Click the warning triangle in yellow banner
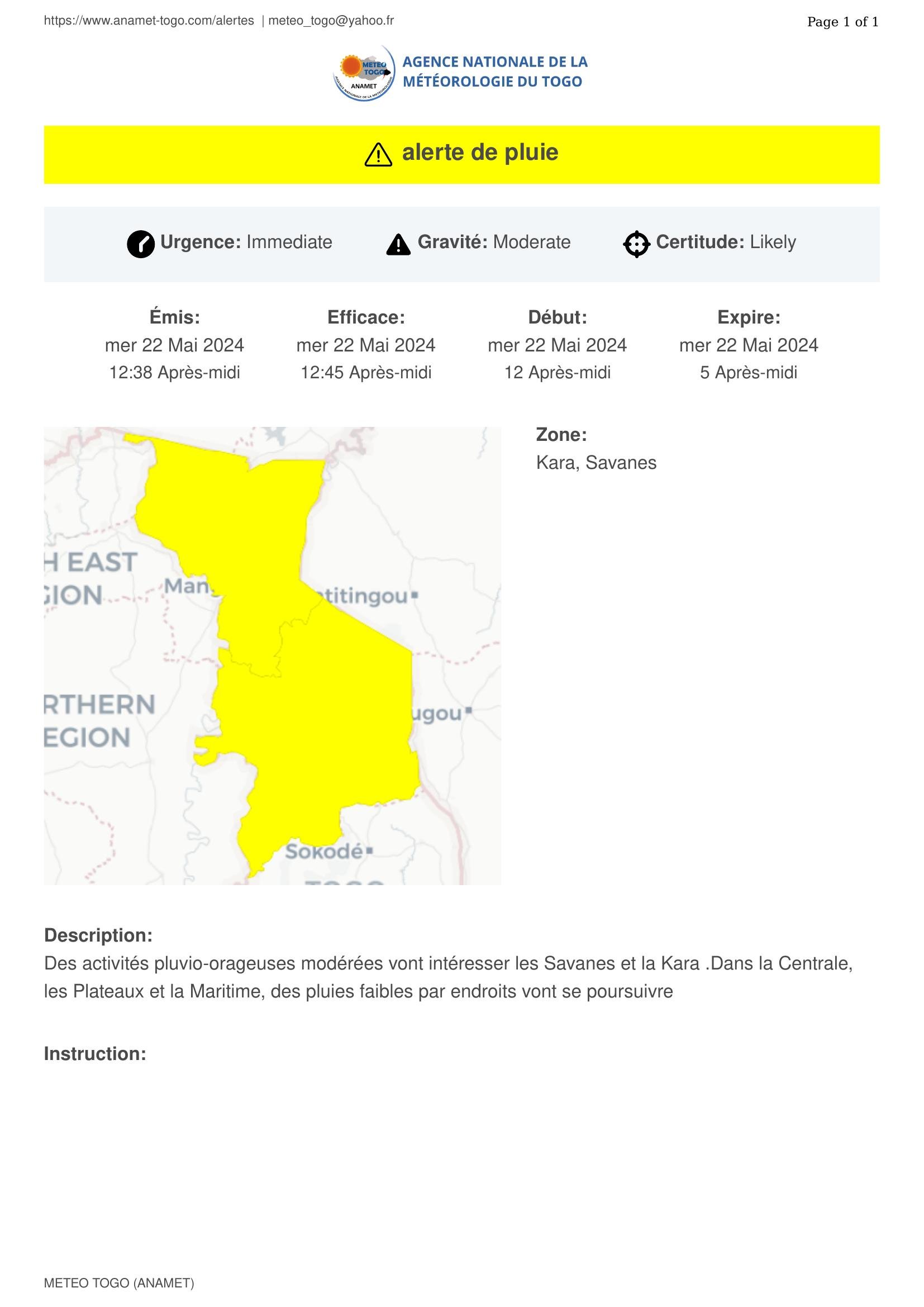924x1307 pixels. click(x=378, y=154)
